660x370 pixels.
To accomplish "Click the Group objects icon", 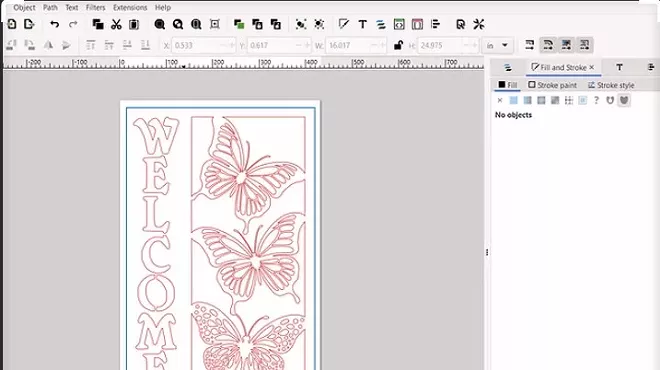I will click(x=301, y=24).
